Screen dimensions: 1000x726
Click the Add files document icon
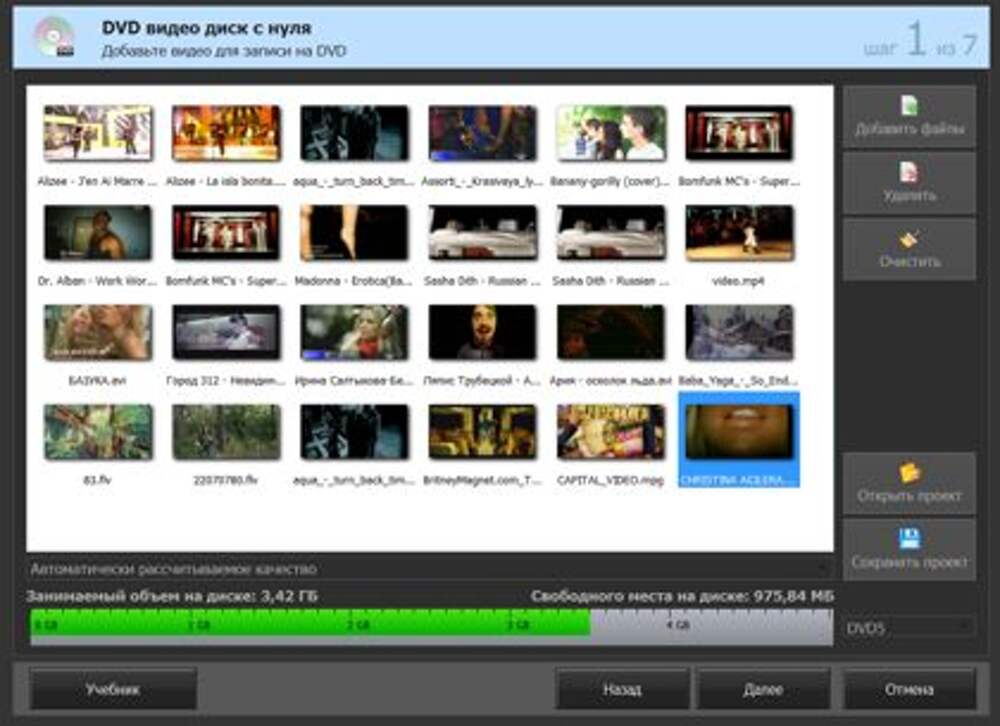tap(909, 105)
